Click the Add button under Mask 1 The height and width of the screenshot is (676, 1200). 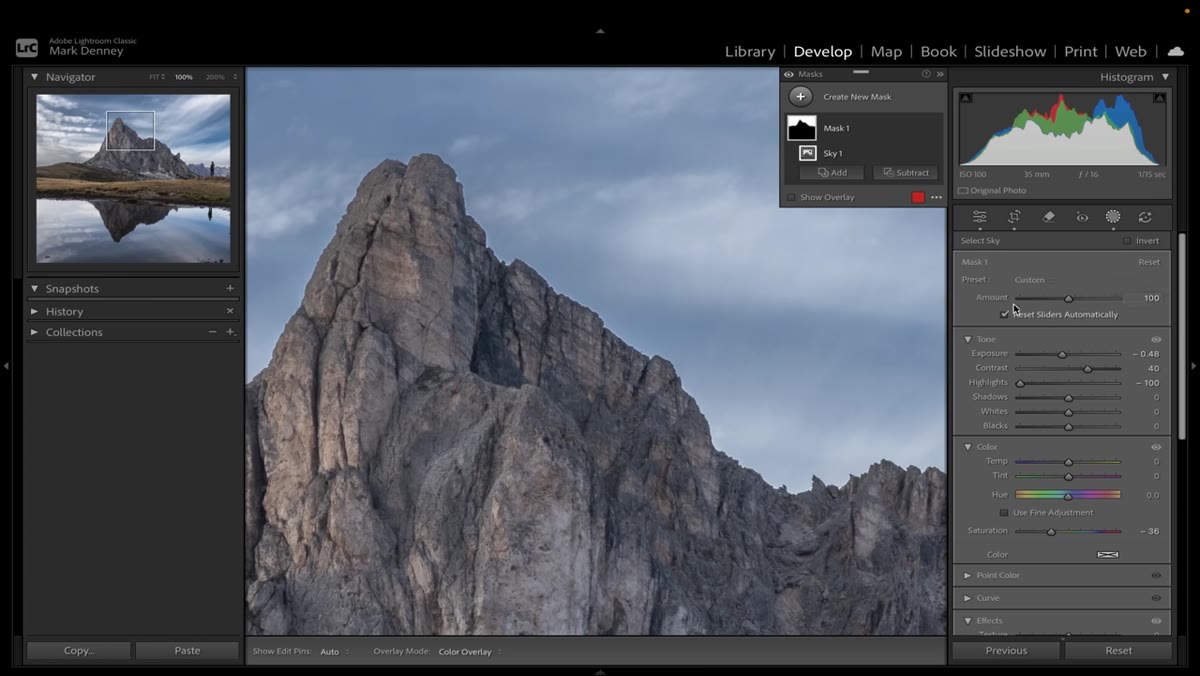tap(832, 173)
